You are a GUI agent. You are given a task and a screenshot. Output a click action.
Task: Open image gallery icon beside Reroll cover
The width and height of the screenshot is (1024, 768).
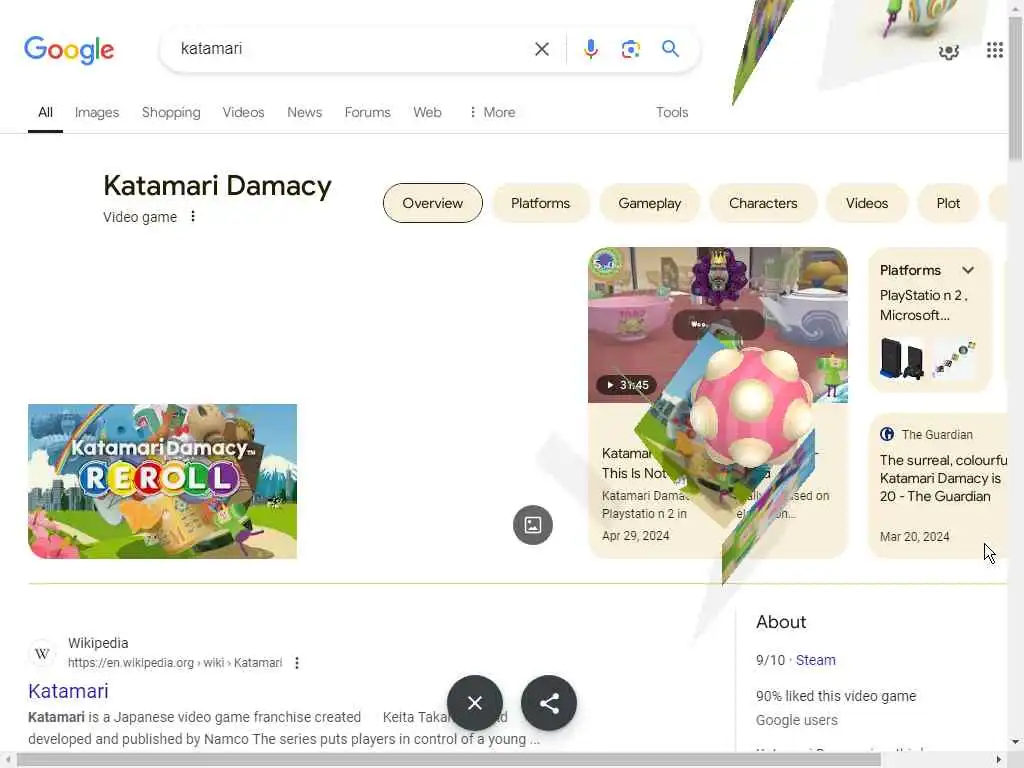point(532,524)
